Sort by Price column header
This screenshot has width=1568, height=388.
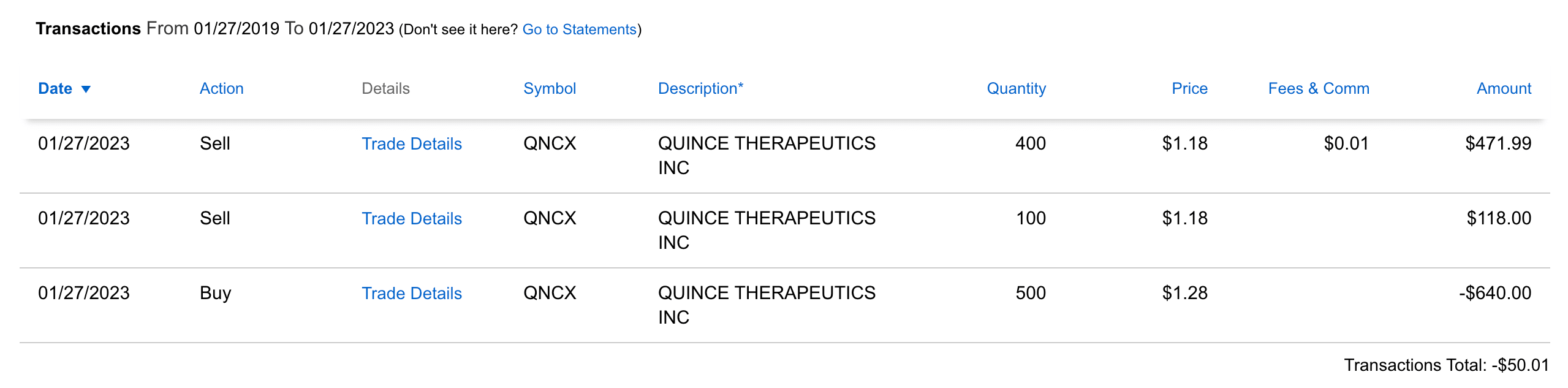pyautogui.click(x=1189, y=89)
